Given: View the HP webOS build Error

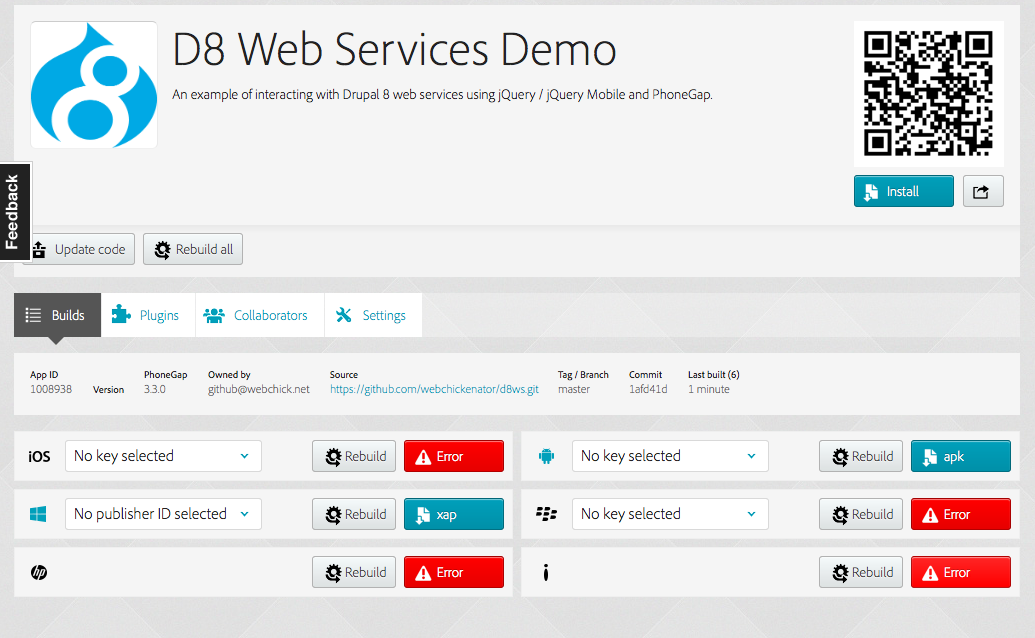Looking at the screenshot, I should tap(453, 572).
